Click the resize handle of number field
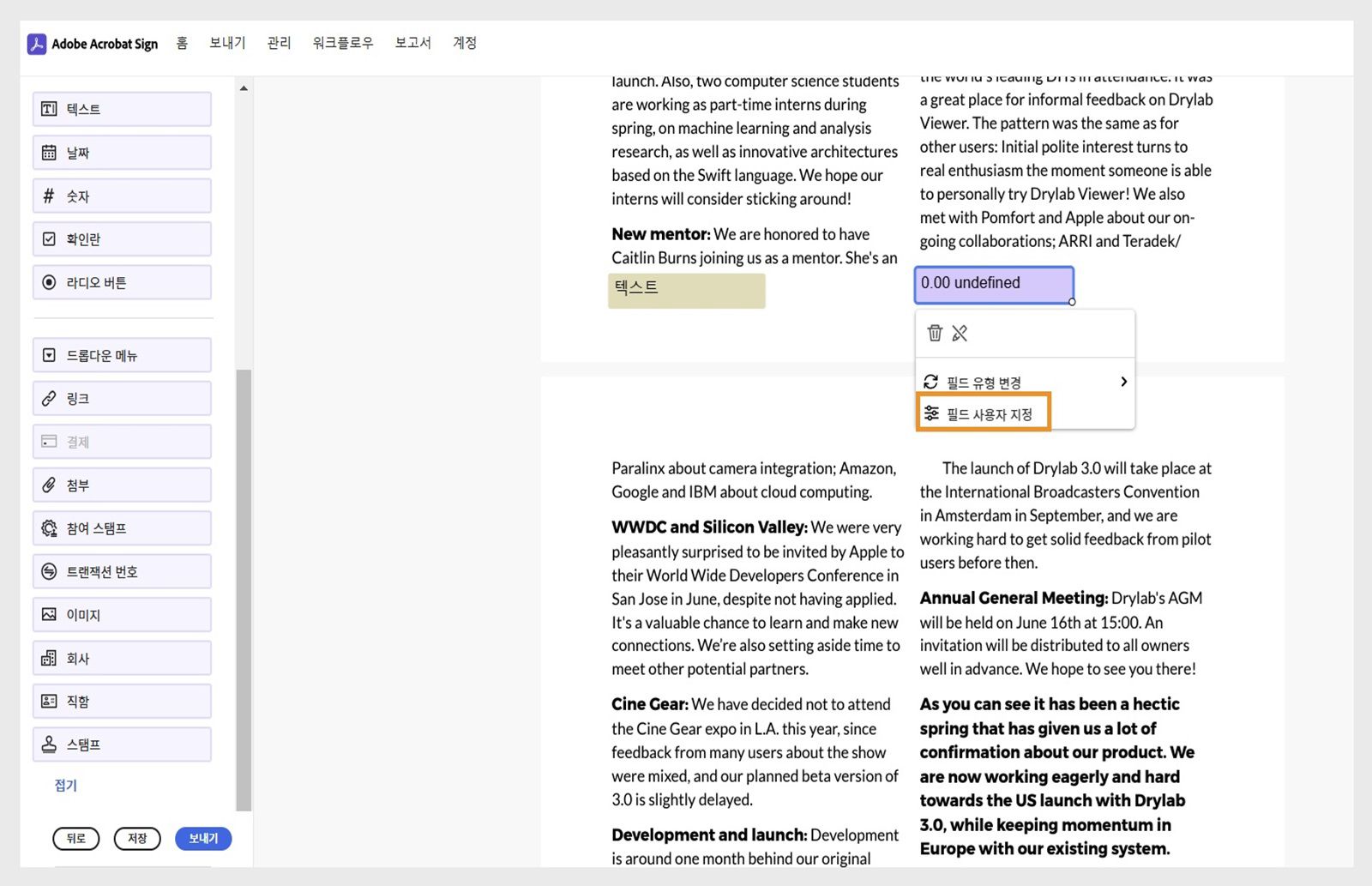The height and width of the screenshot is (886, 1372). tap(1072, 302)
